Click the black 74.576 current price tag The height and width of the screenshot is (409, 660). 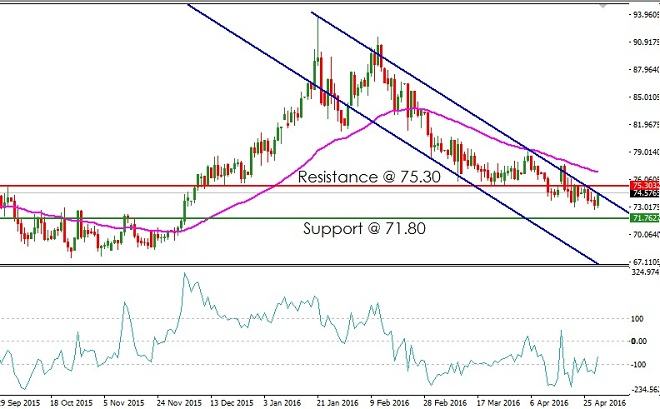[645, 194]
